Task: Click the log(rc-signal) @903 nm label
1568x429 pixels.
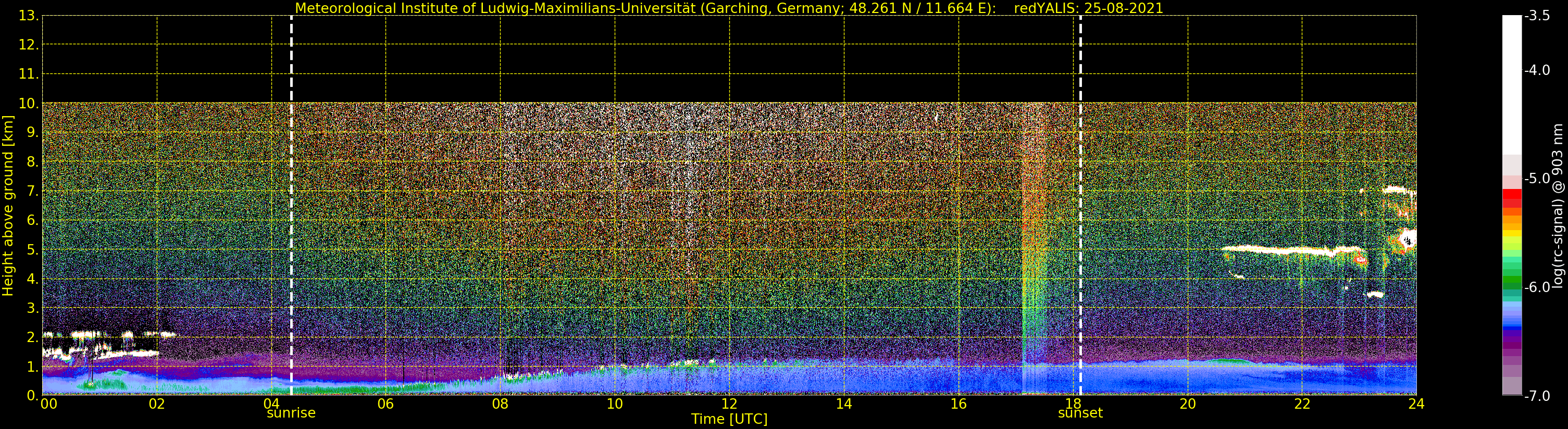Action: [1558, 206]
